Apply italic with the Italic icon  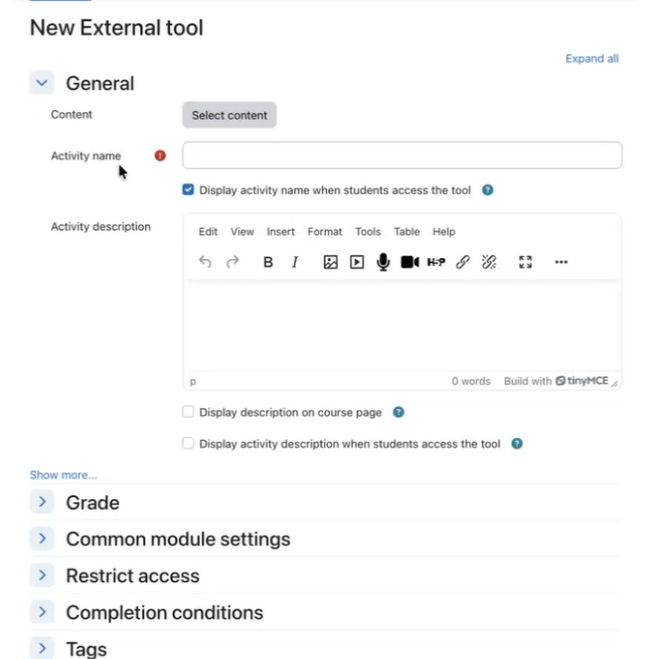(x=295, y=262)
